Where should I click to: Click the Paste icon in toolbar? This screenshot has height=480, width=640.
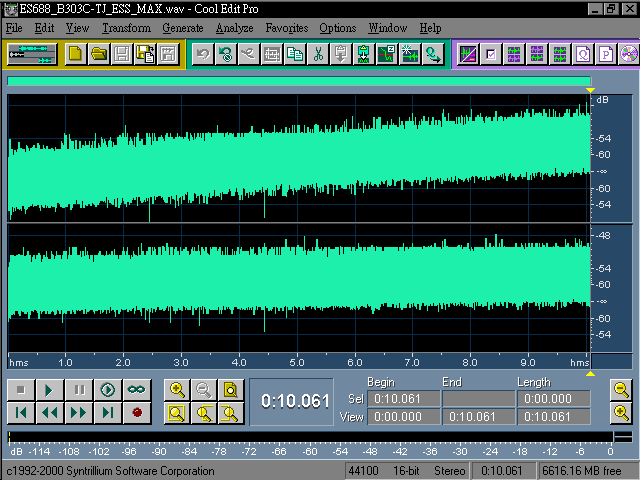(x=341, y=54)
